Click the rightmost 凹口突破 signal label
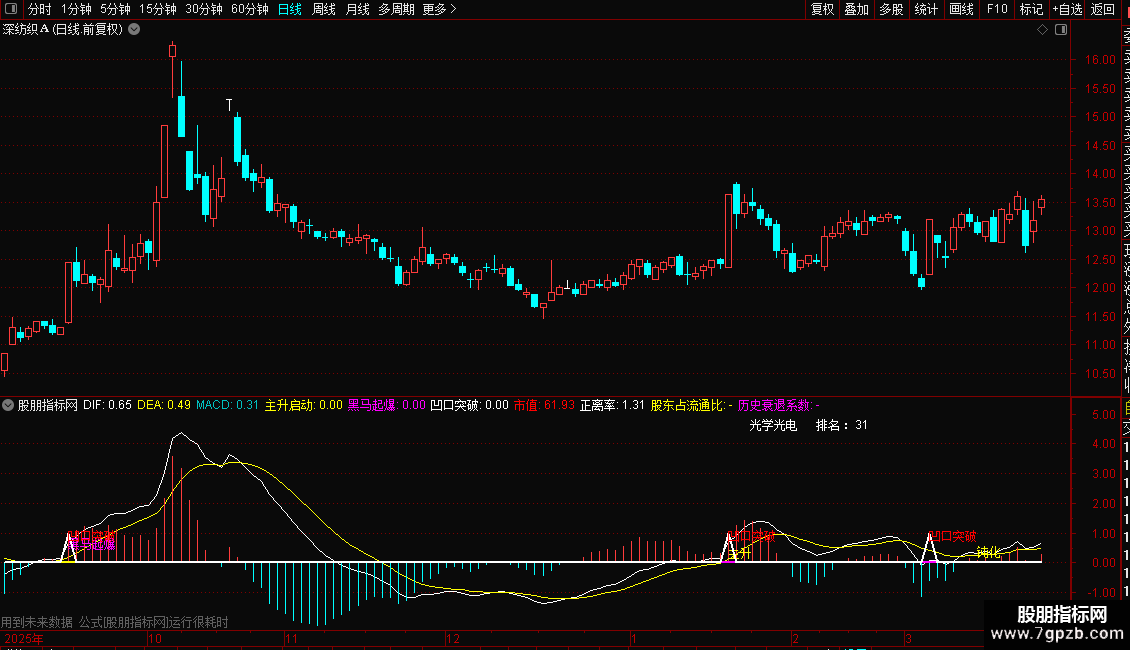This screenshot has width=1130, height=650. [x=953, y=536]
